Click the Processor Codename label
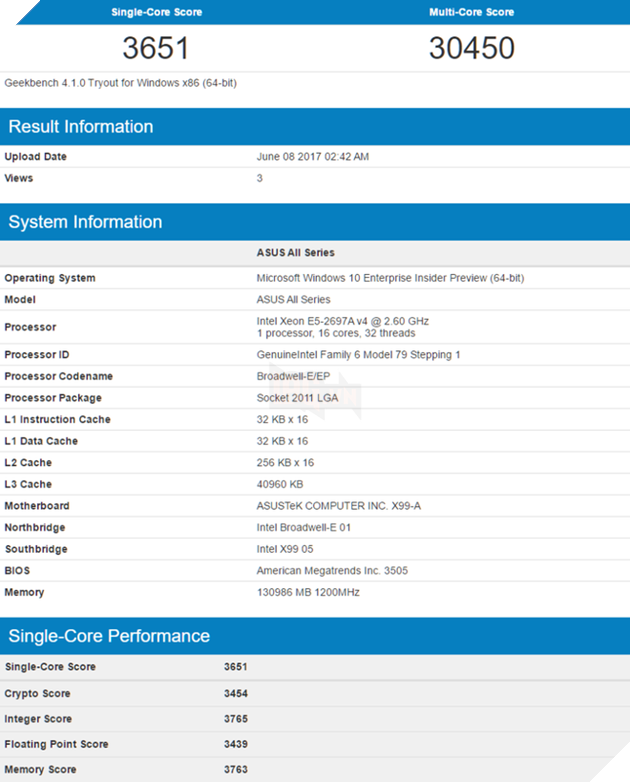 coord(58,376)
